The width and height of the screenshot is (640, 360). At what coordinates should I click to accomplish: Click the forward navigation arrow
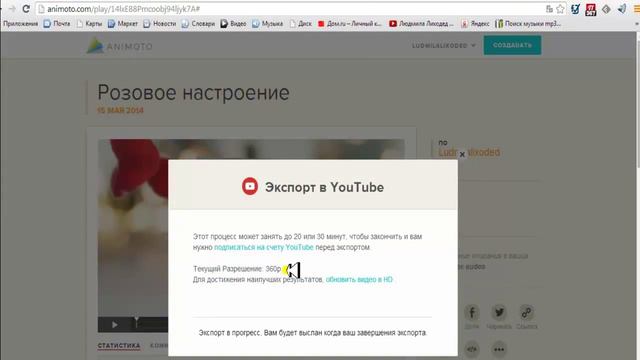coord(12,9)
